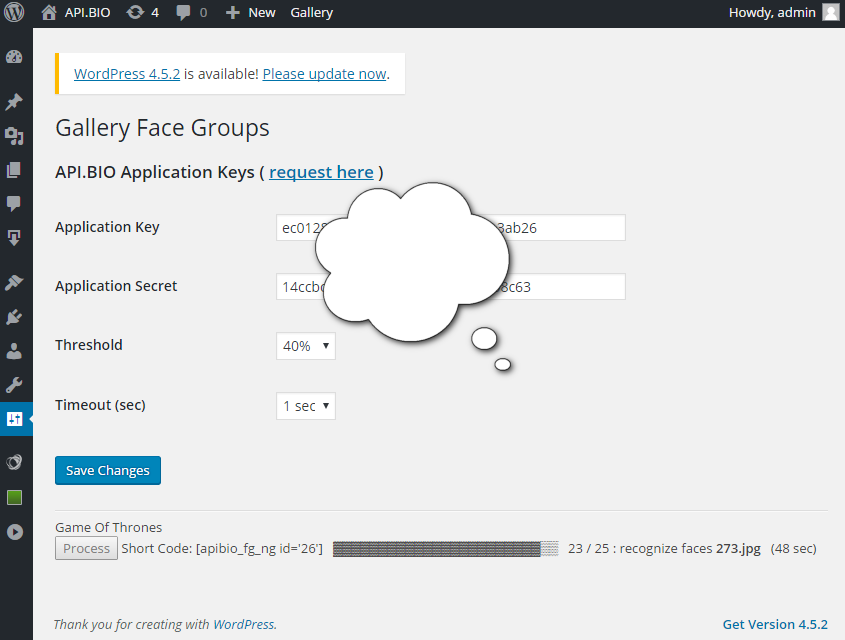Click the collapse menu play icon
Screen dimensions: 845x640
tap(15, 532)
